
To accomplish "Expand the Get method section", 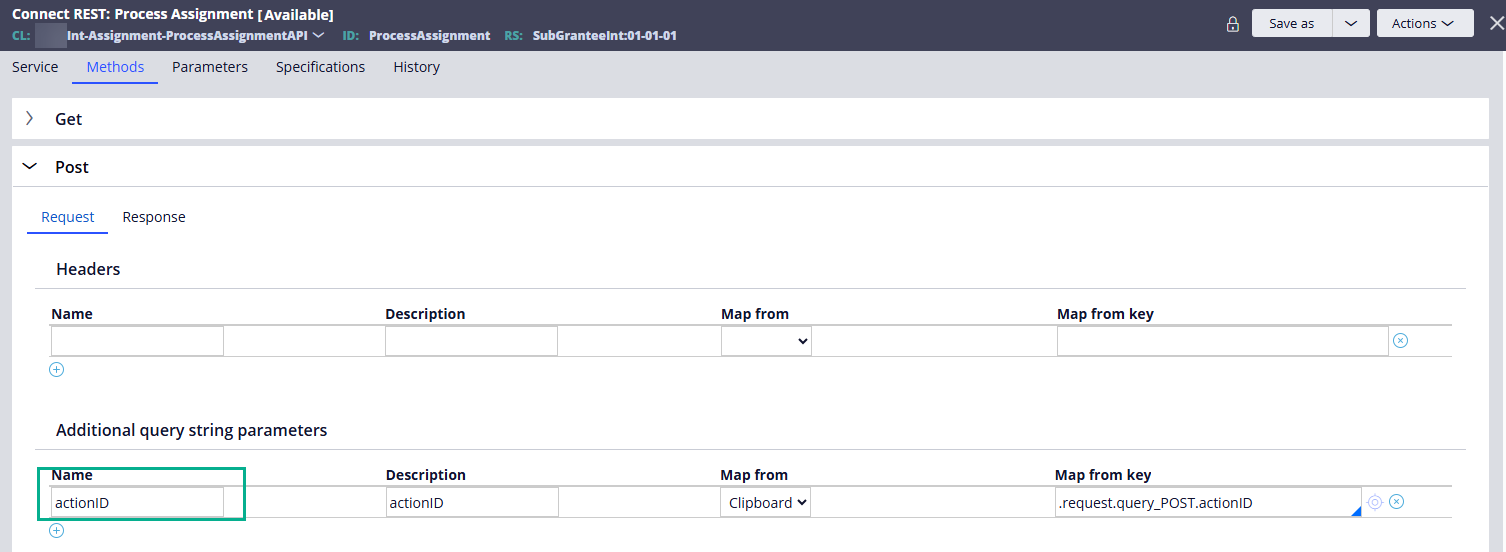I will coord(29,119).
